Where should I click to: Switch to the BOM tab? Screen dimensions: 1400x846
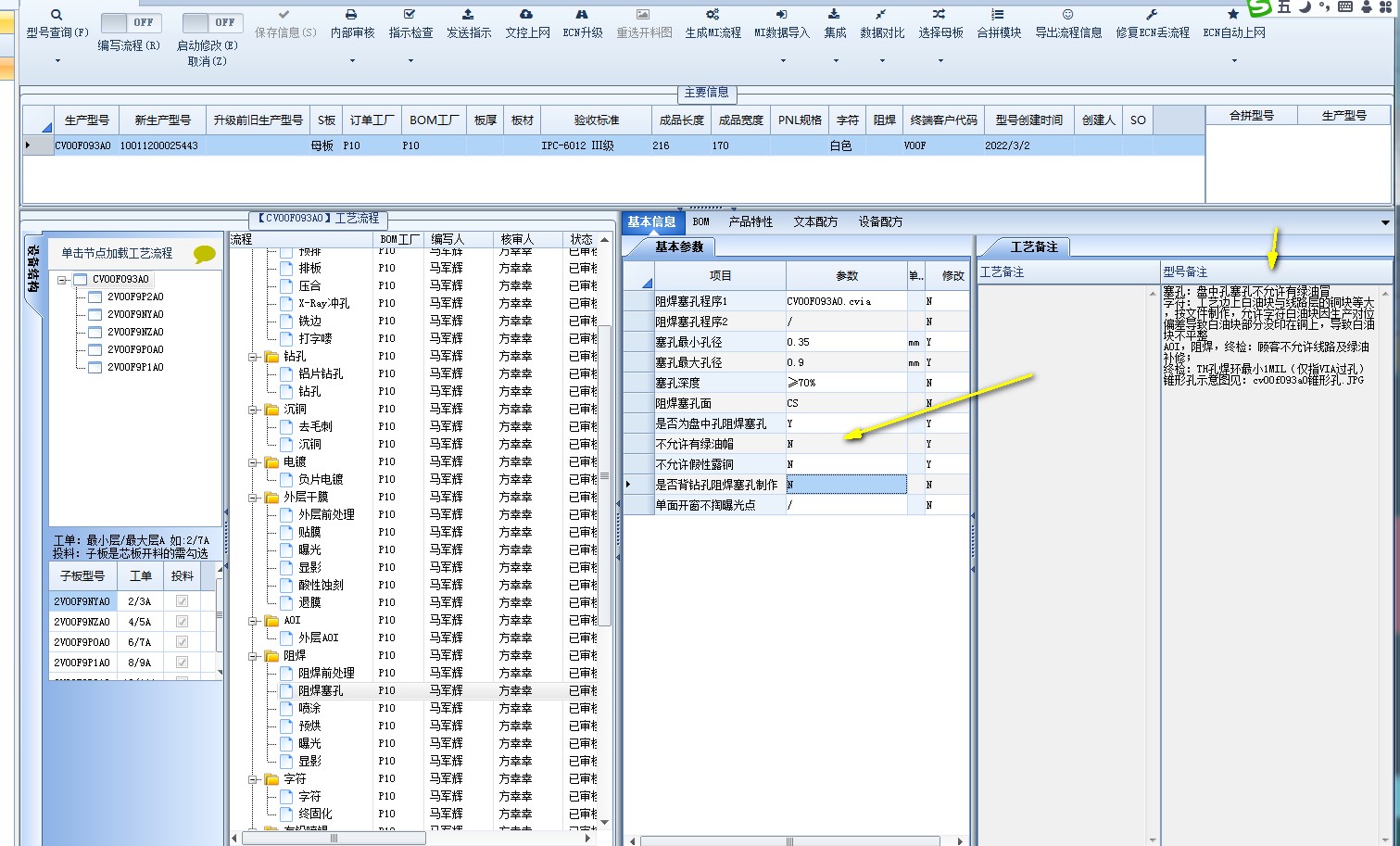click(x=701, y=222)
